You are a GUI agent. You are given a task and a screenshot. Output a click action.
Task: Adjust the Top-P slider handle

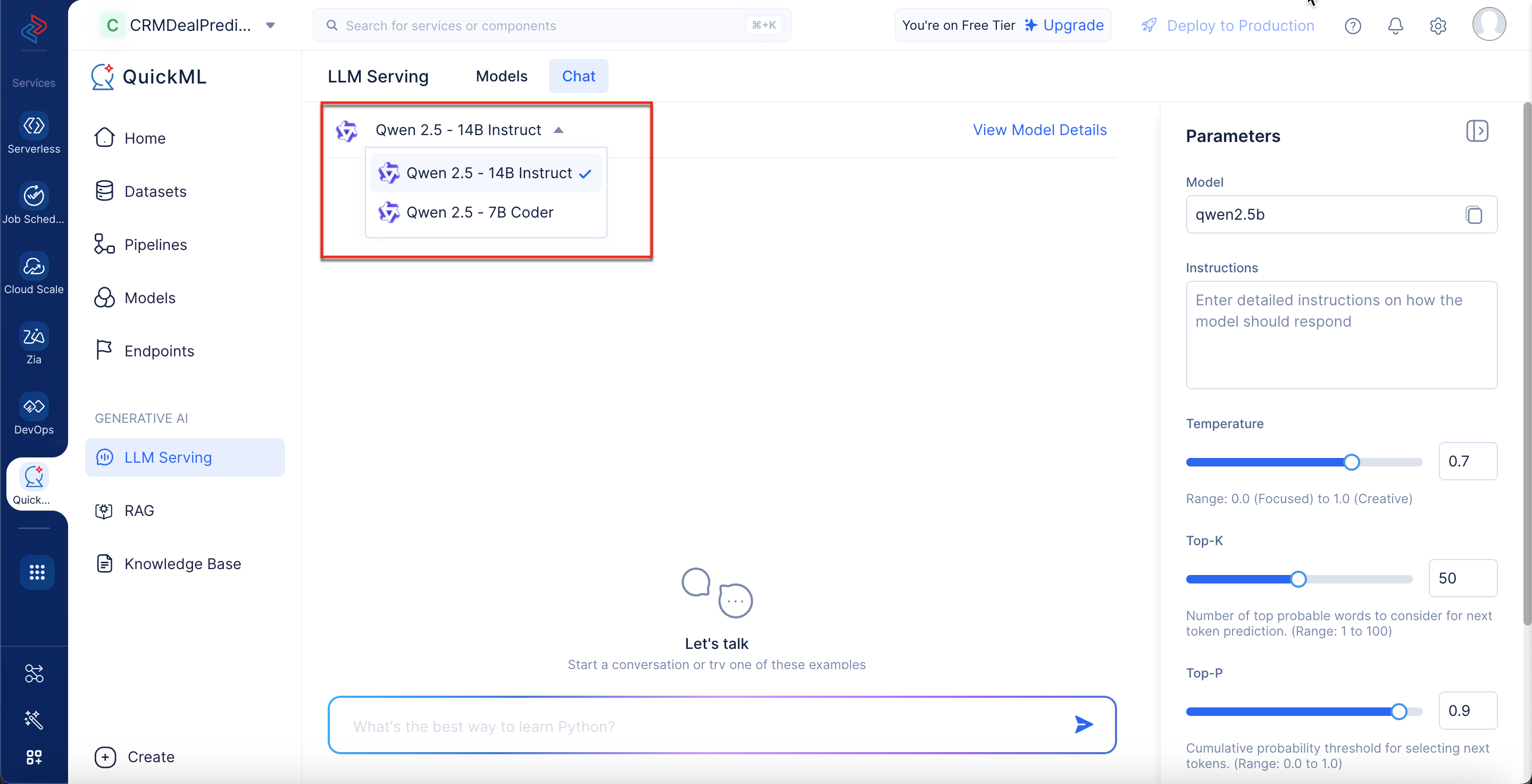[x=1399, y=712]
